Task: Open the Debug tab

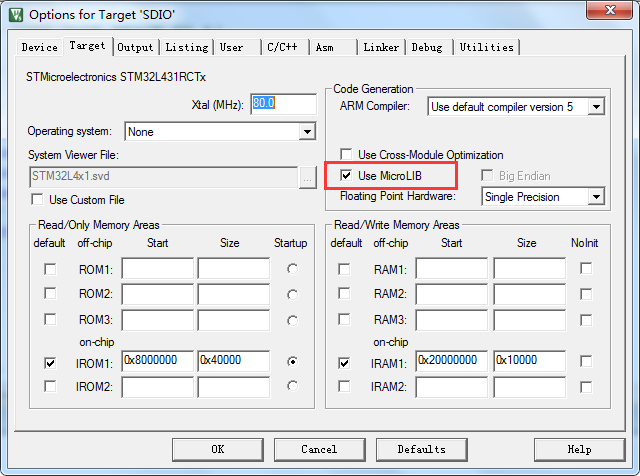Action: click(x=427, y=47)
